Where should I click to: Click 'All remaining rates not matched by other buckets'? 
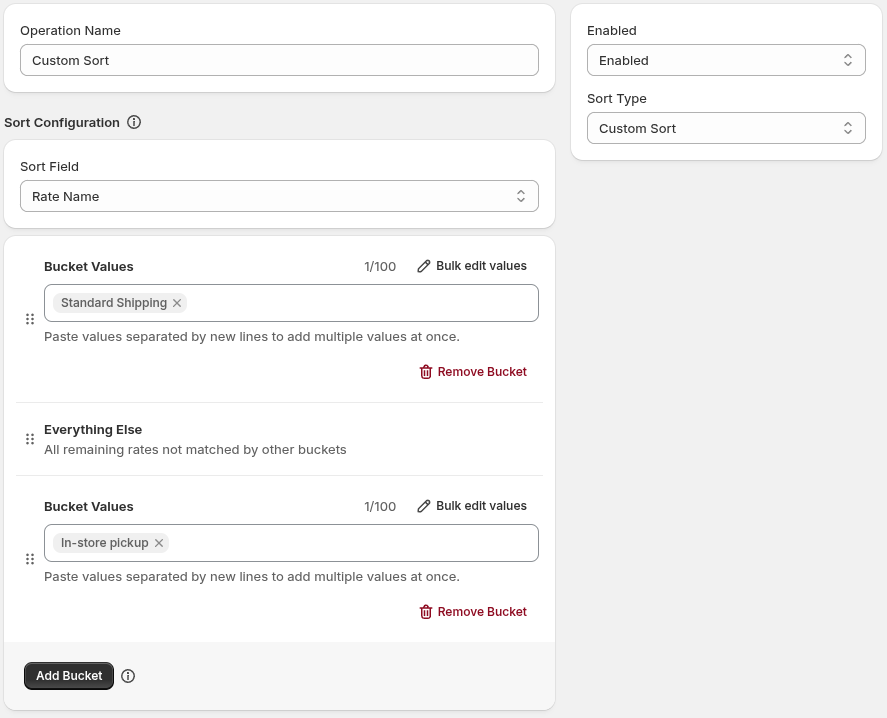tap(195, 449)
